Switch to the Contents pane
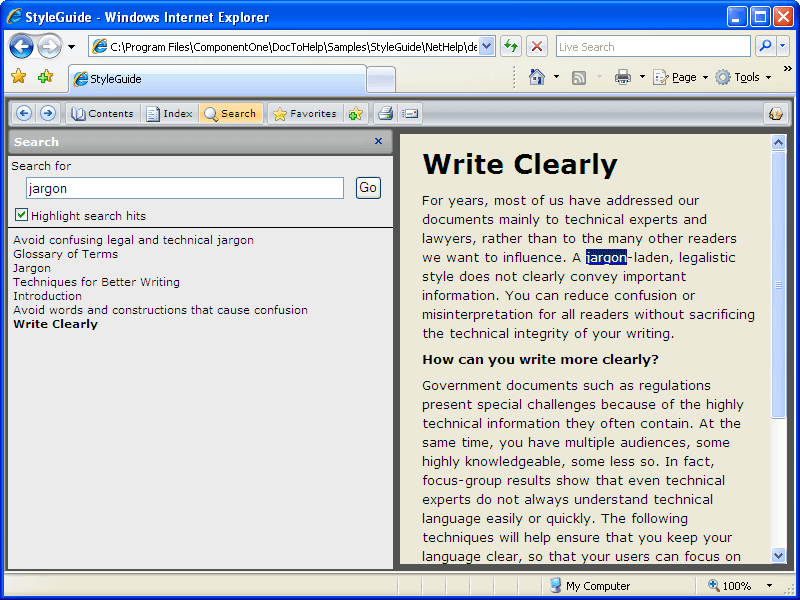 coord(102,113)
